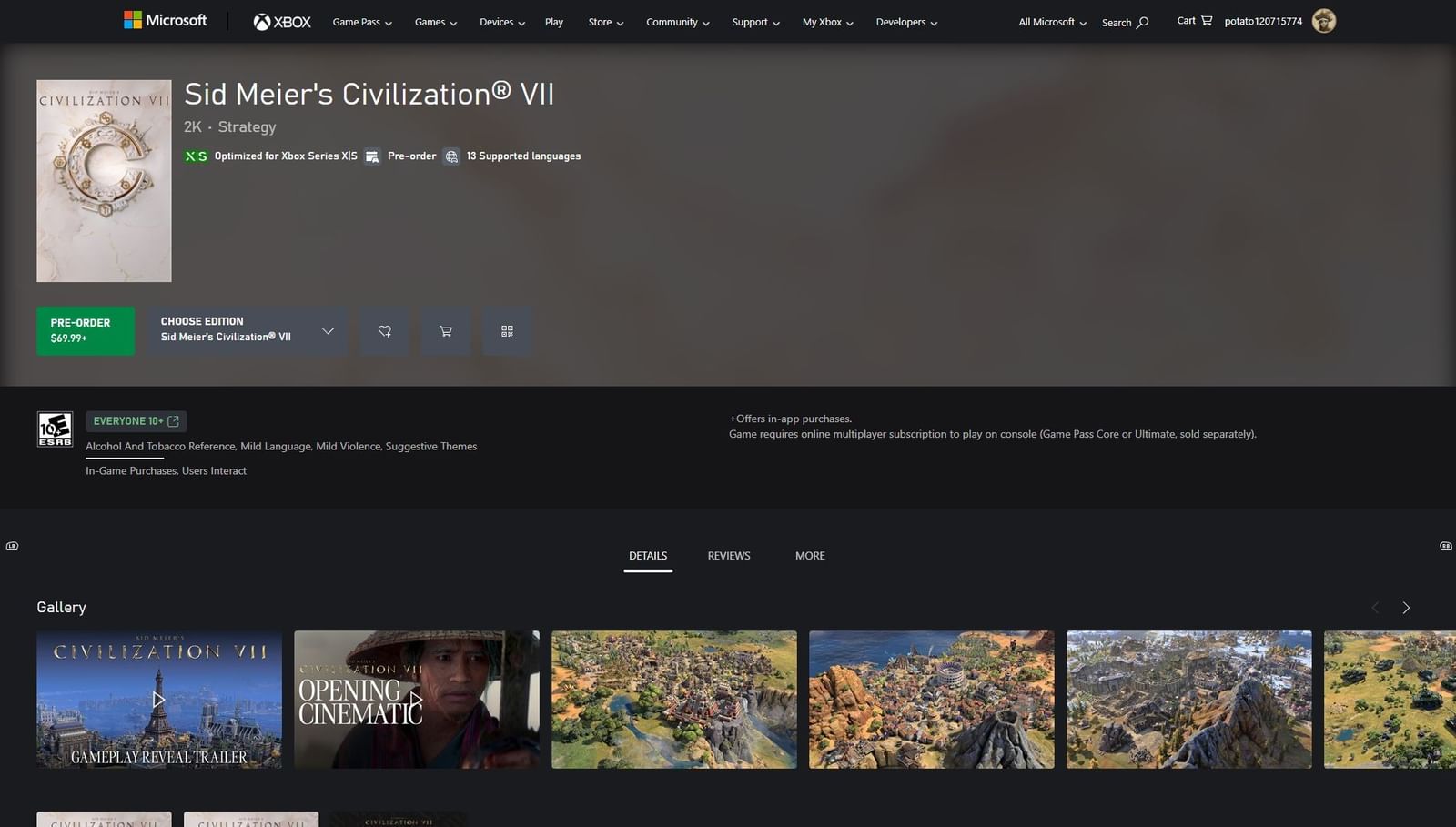Expand the All Microsoft menu
Image resolution: width=1456 pixels, height=827 pixels.
[1050, 22]
